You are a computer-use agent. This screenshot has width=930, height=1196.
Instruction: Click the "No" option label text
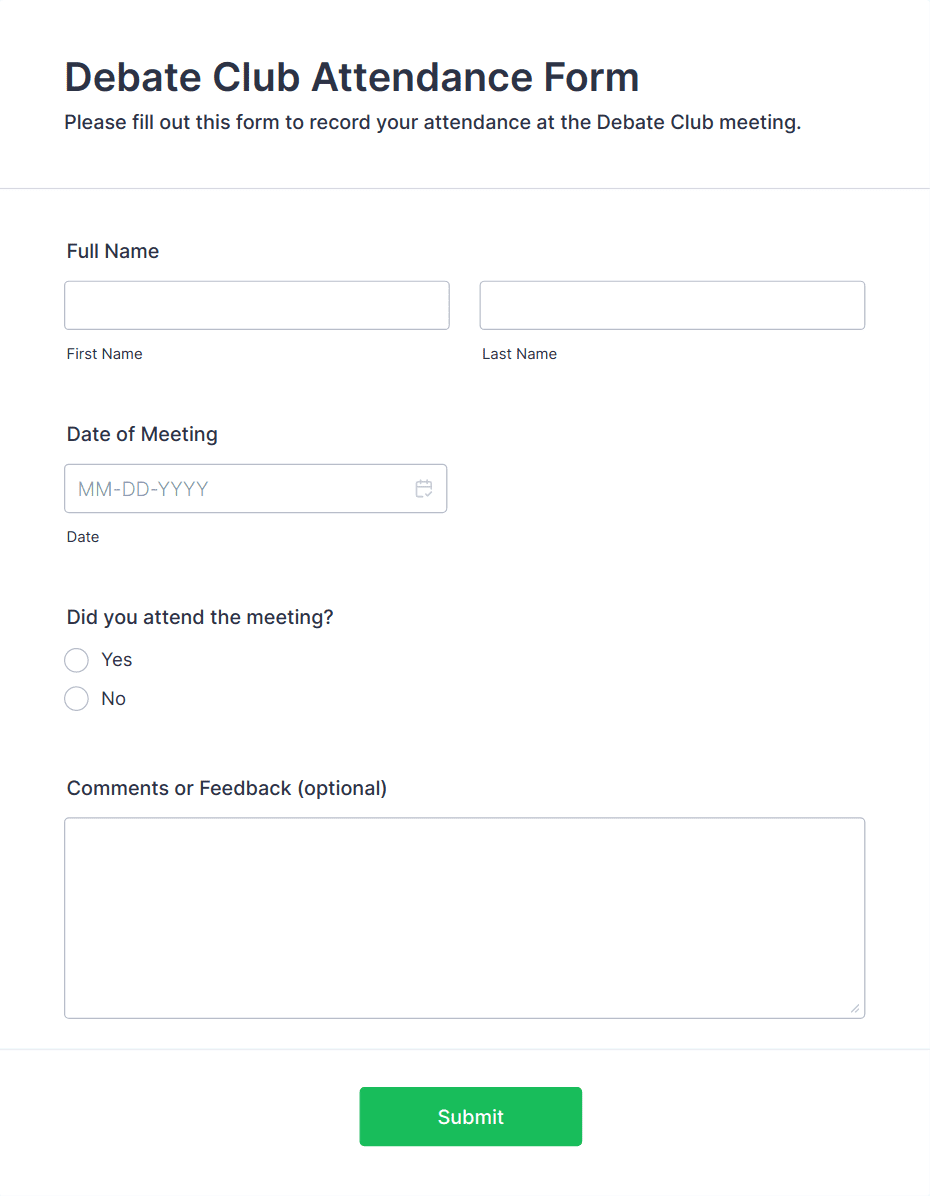(114, 699)
